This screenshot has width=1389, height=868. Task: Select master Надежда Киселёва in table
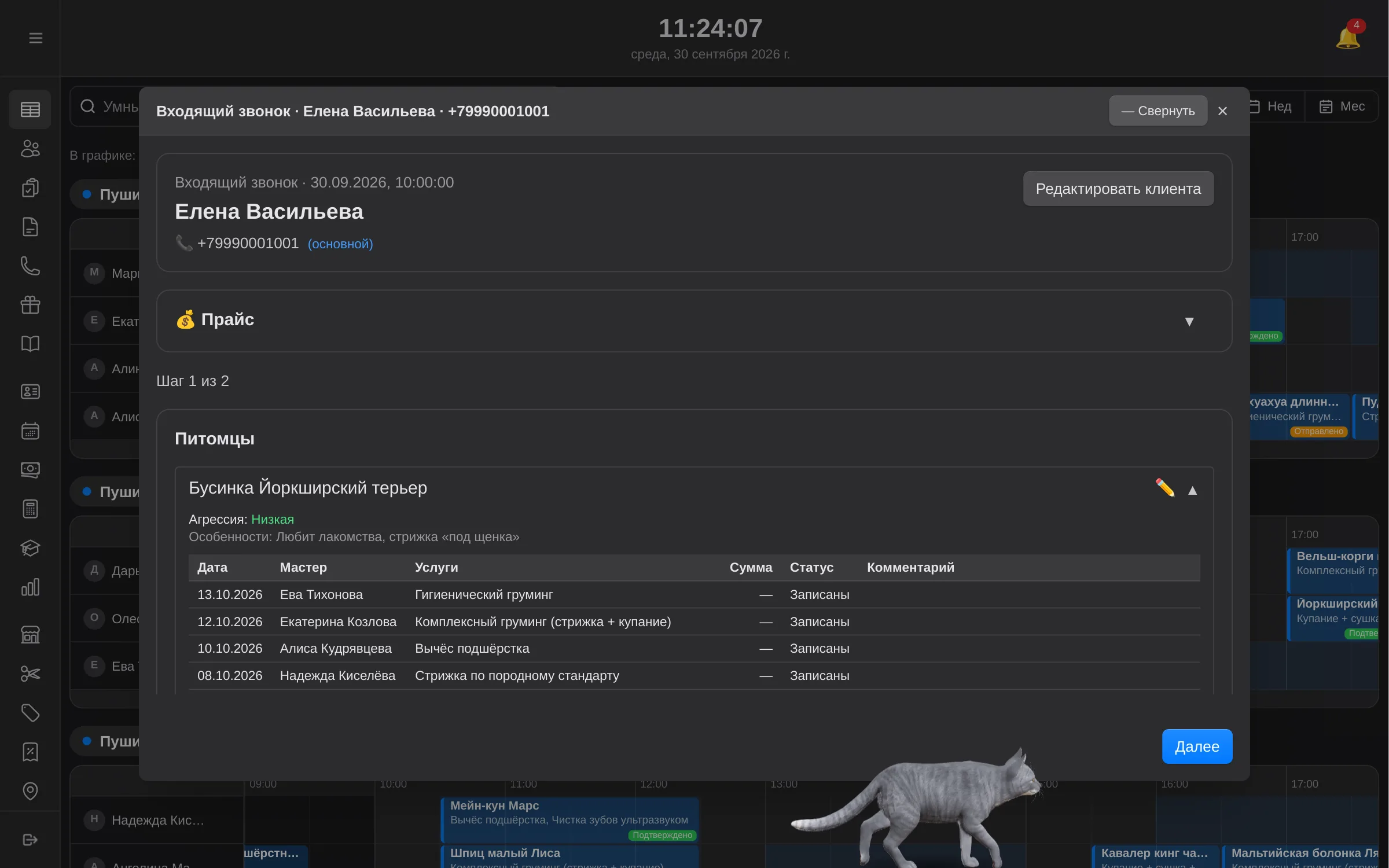[x=337, y=676]
